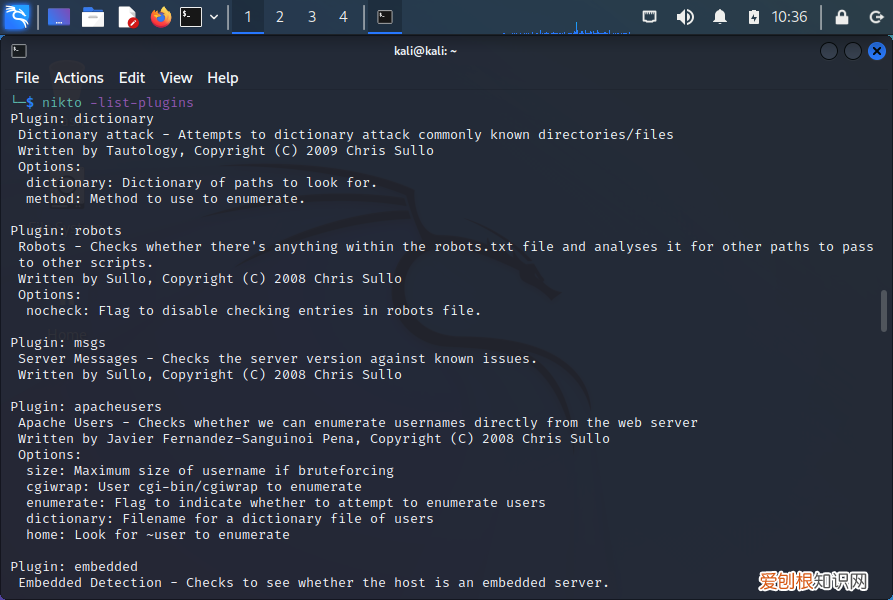
Task: Open the Actions menu
Action: pos(79,78)
